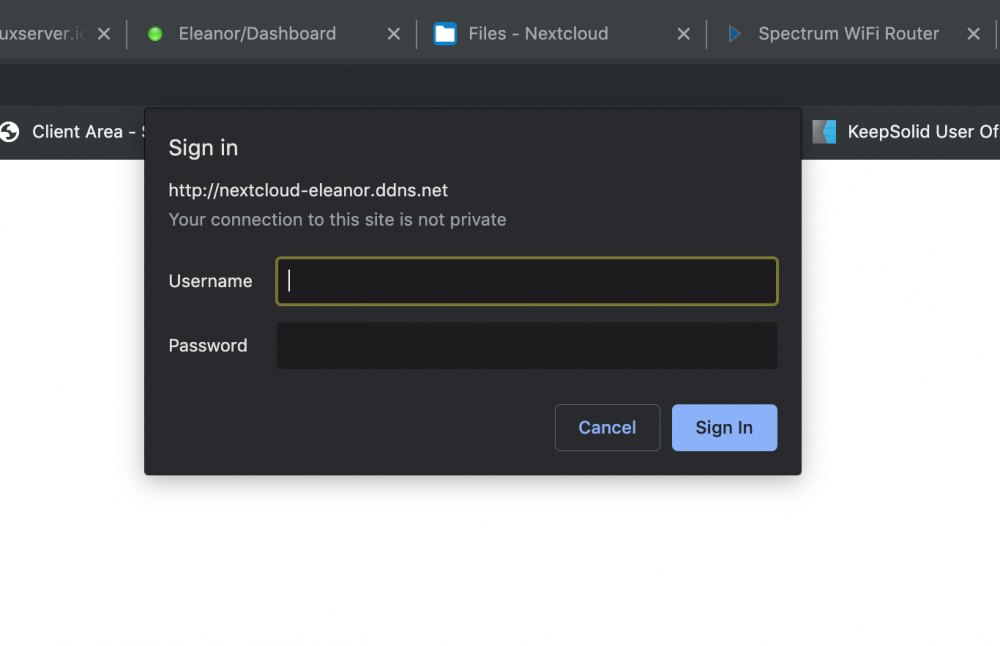Open the Client Area bookmark
The image size is (1000, 646).
pos(72,132)
